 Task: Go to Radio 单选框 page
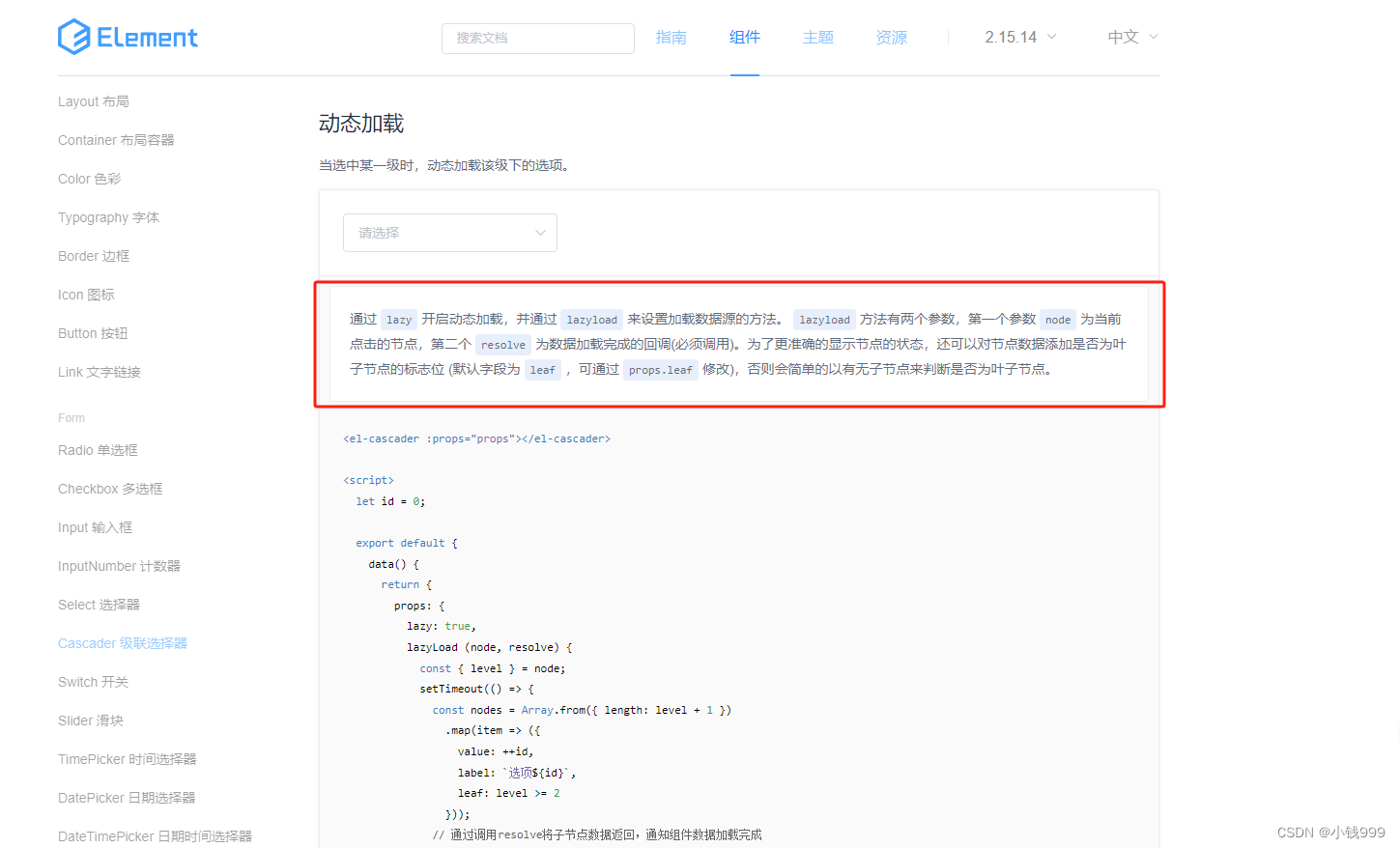(98, 450)
